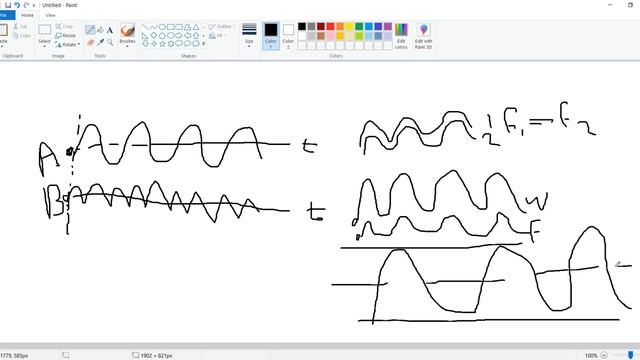Viewport: 640px width, 360px height.
Task: Click the Resize button
Action: point(66,36)
